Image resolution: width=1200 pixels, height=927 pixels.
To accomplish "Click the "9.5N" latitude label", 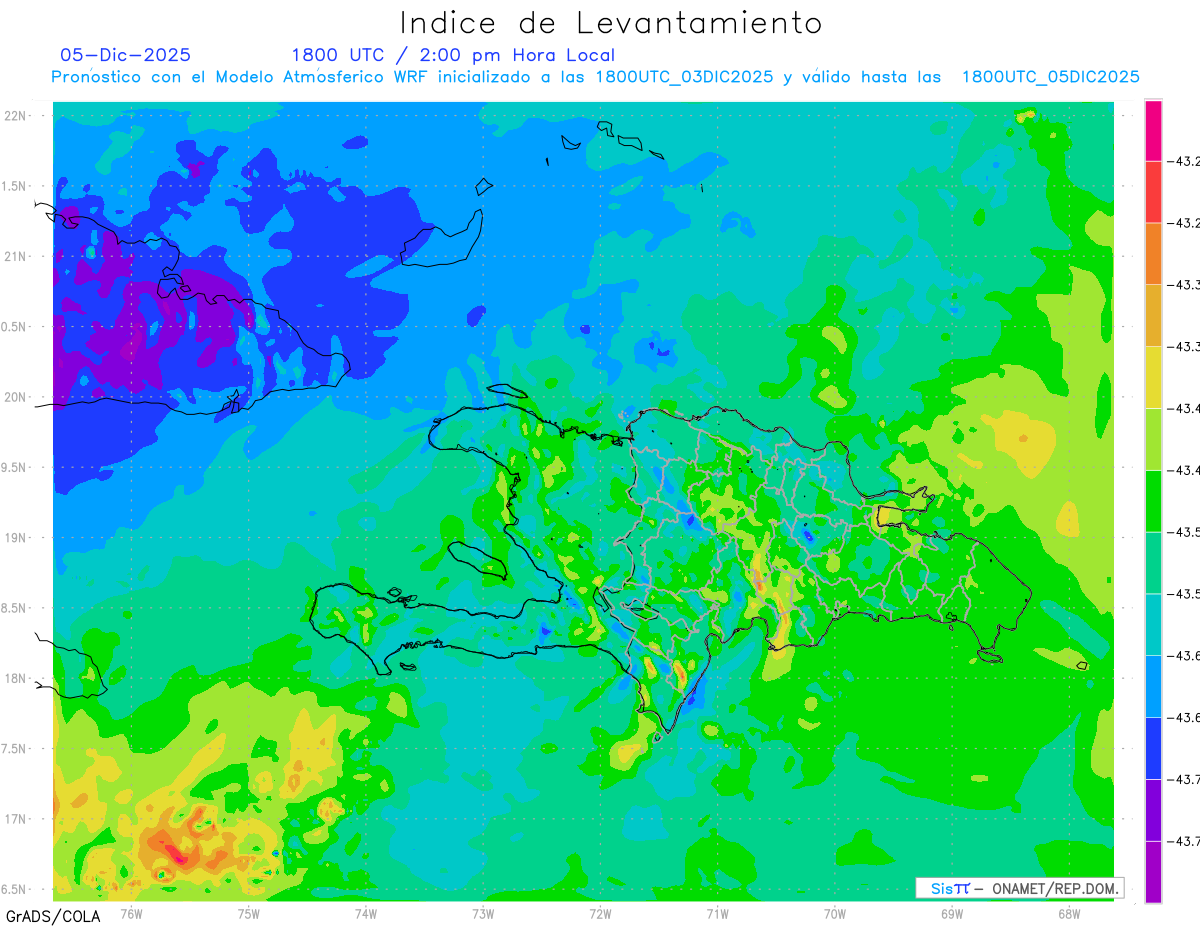I will (x=14, y=468).
